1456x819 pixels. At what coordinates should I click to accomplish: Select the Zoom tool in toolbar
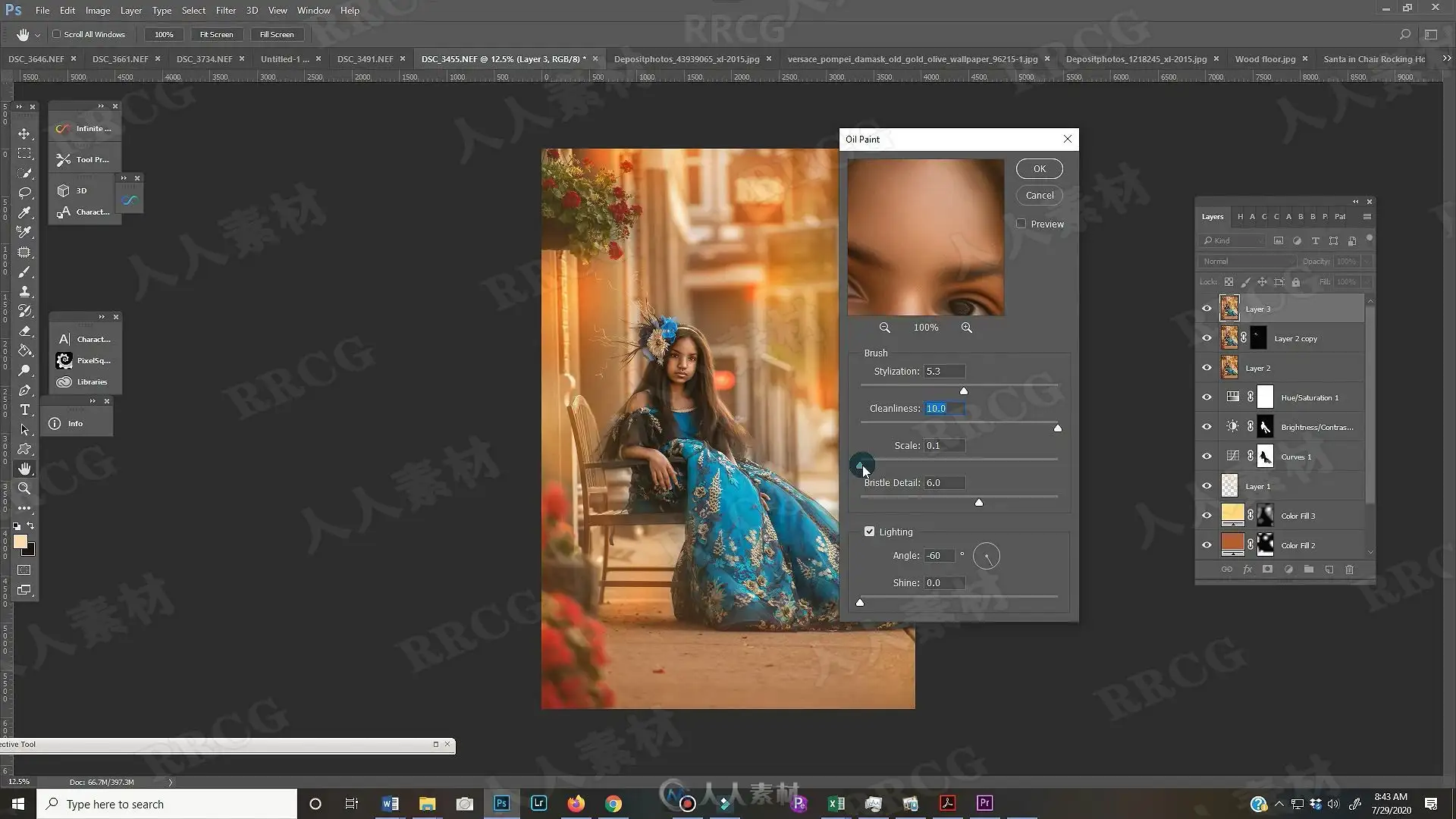[24, 488]
